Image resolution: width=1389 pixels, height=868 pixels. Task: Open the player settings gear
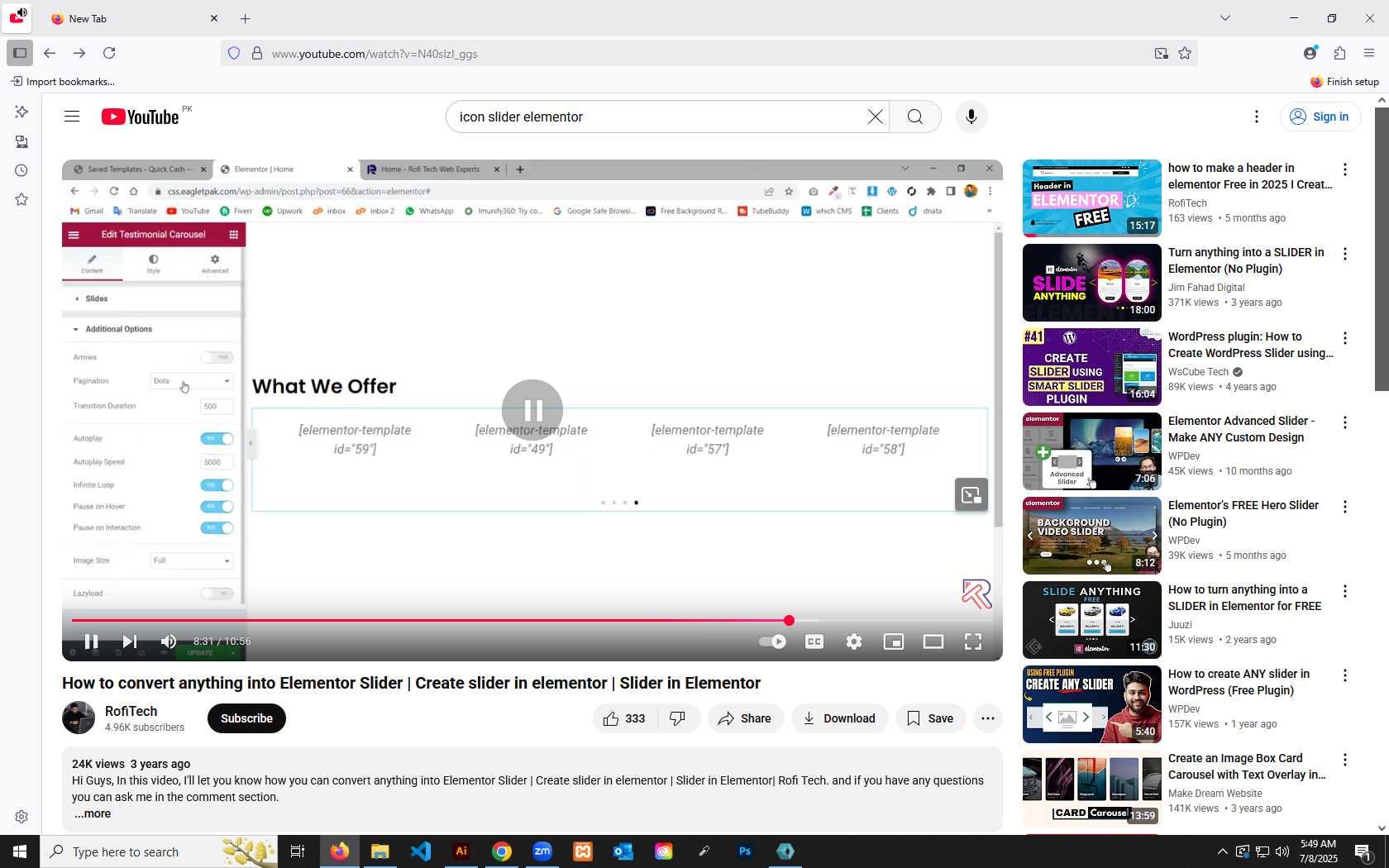coord(854,641)
